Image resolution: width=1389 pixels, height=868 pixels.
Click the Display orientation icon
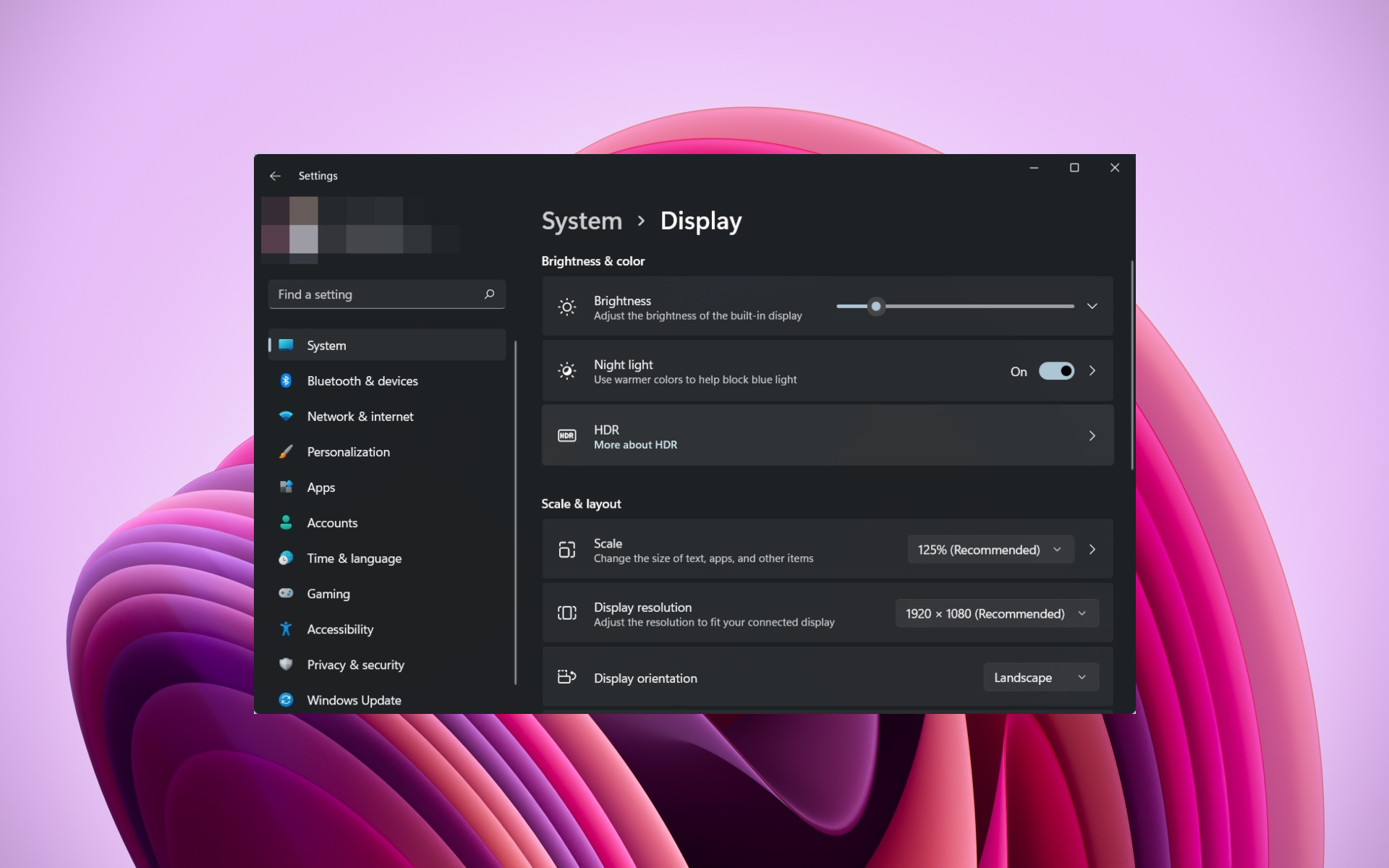pyautogui.click(x=565, y=677)
